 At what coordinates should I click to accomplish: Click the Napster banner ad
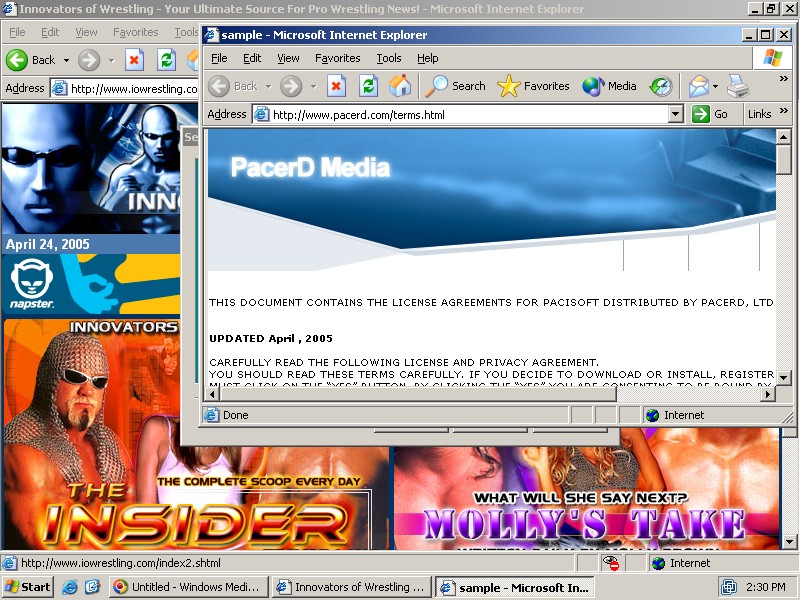click(x=91, y=285)
